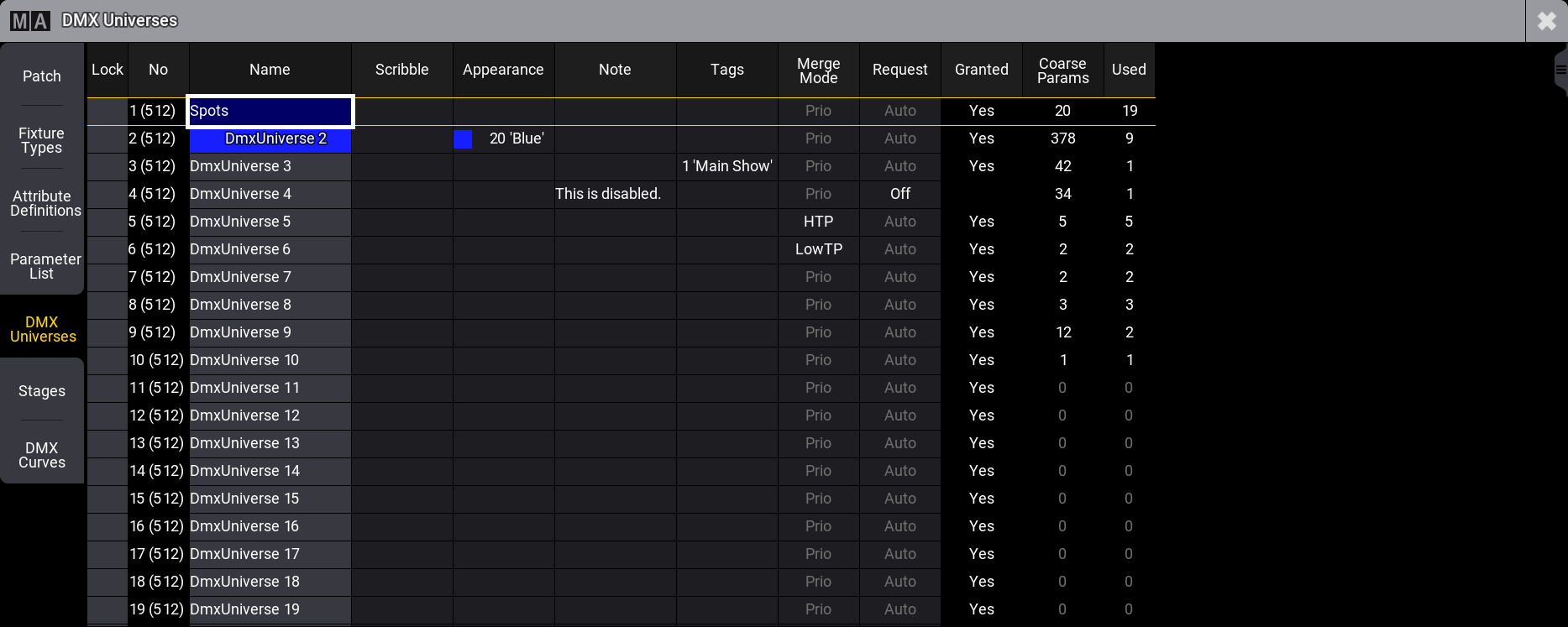Screen dimensions: 1568x627
Task: Change HTP merge mode on DmxUniverse 5
Action: 817,222
